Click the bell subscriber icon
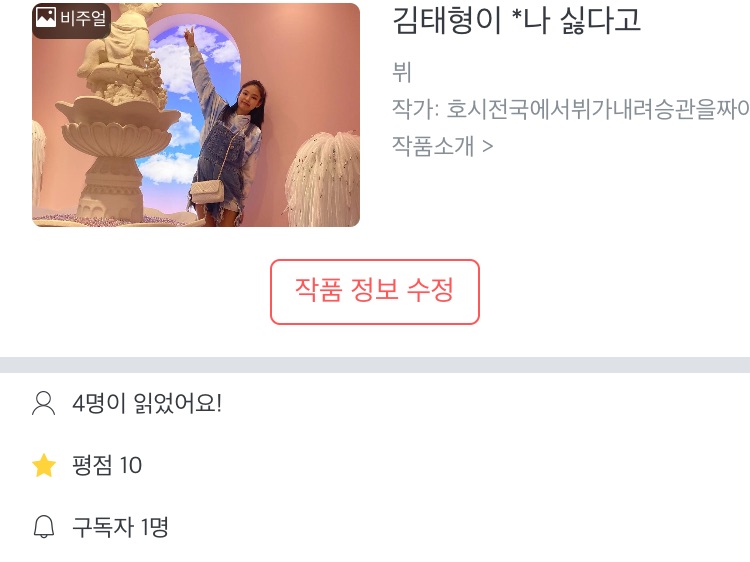The height and width of the screenshot is (562, 750). pos(44,527)
